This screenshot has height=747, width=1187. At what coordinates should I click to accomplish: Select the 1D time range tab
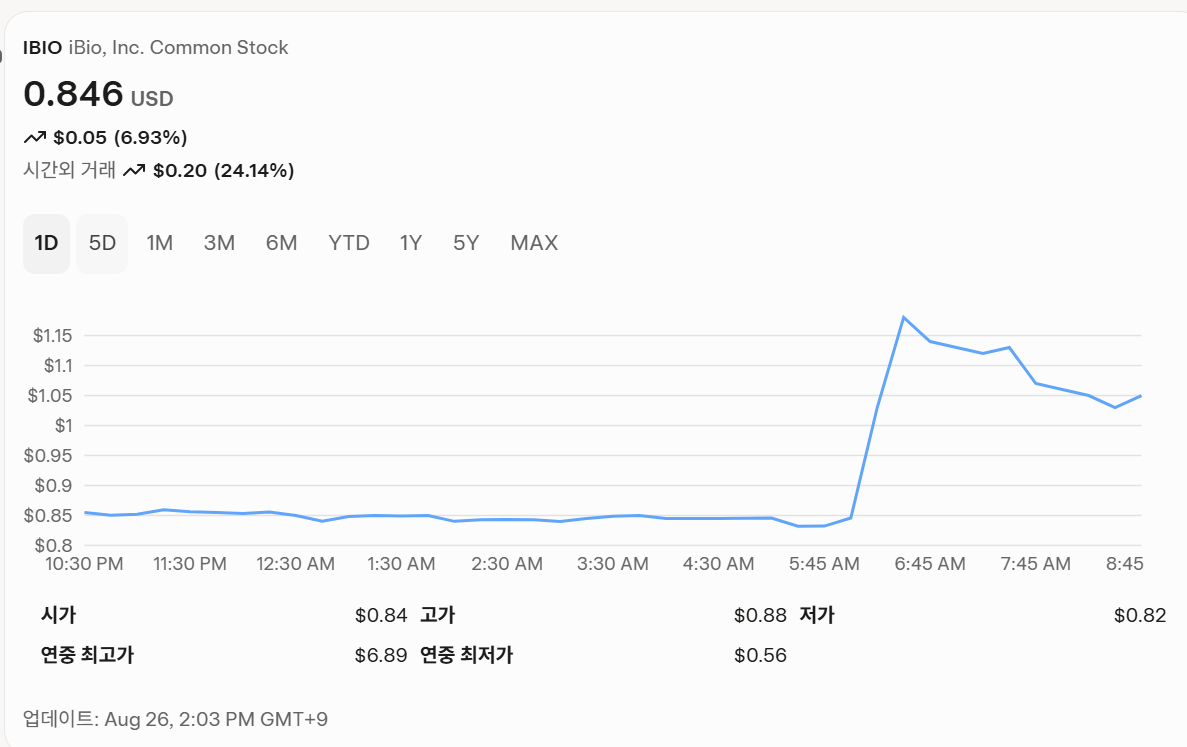tap(46, 243)
